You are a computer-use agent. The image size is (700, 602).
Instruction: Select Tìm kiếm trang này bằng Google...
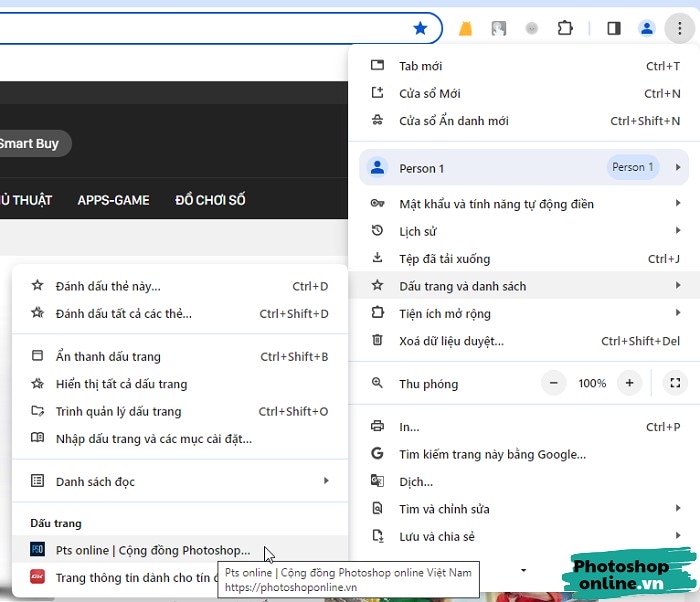525,454
